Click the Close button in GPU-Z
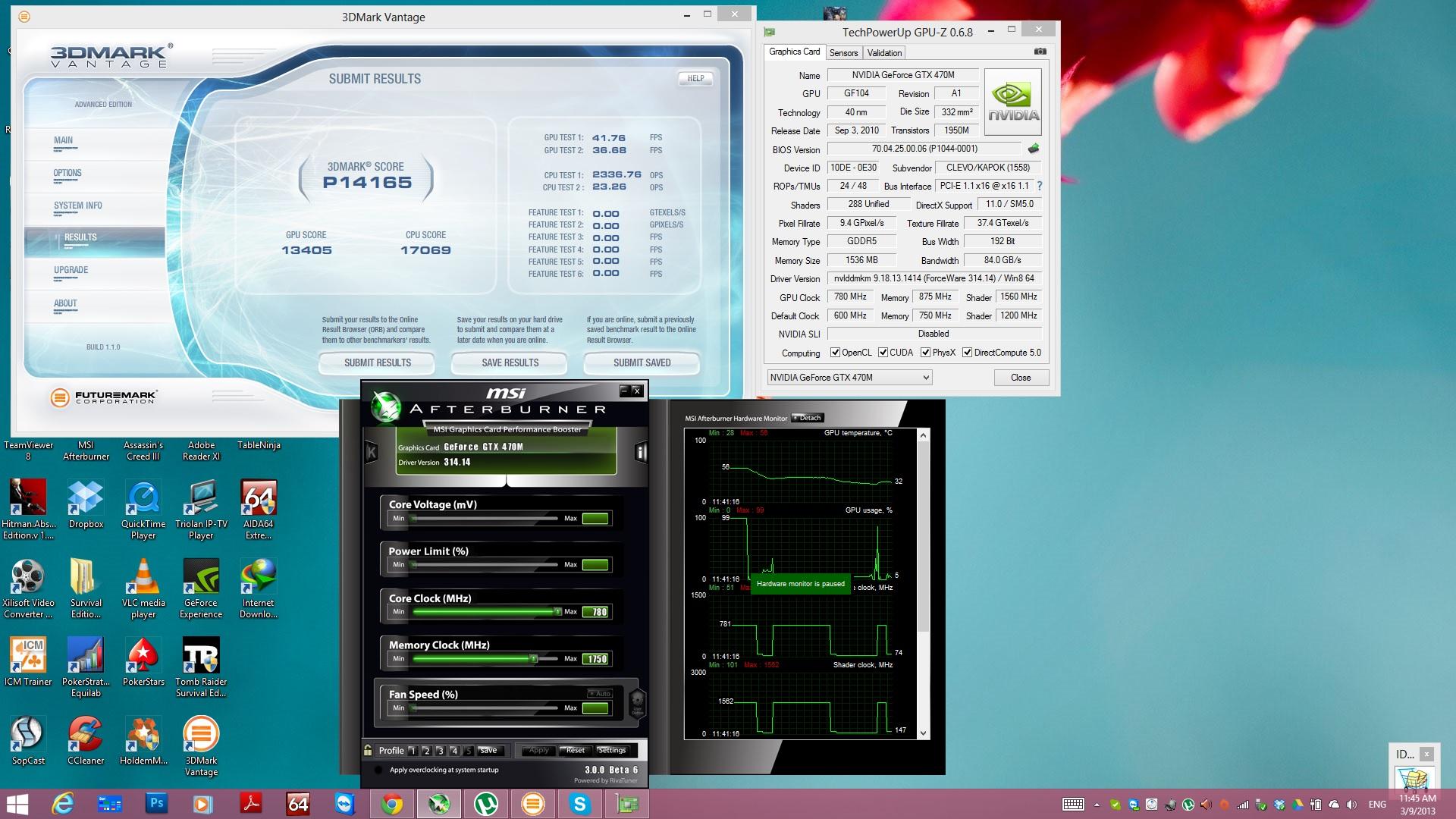 1021,377
